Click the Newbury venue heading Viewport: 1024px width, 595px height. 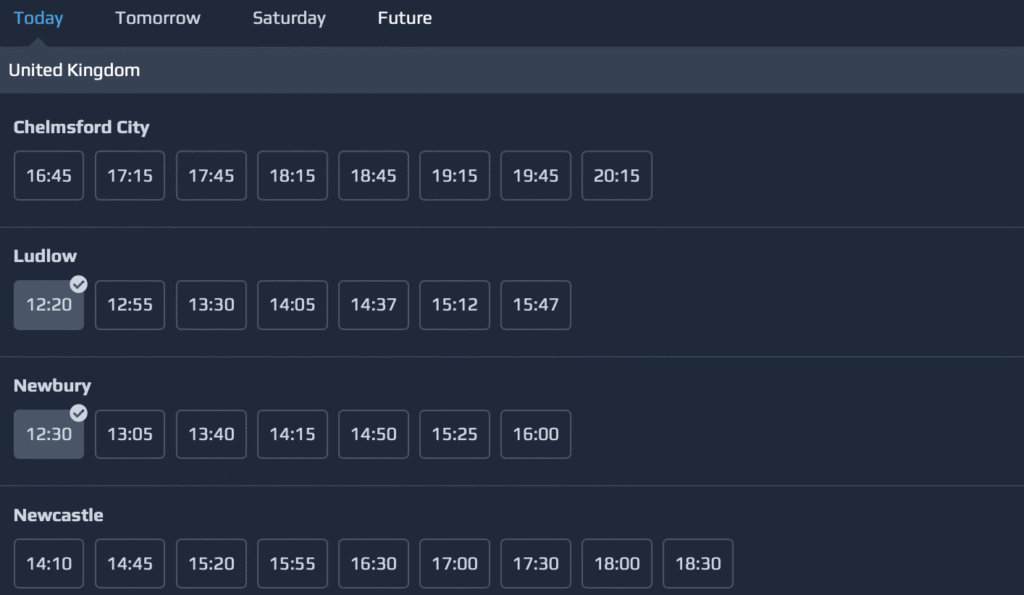point(52,385)
